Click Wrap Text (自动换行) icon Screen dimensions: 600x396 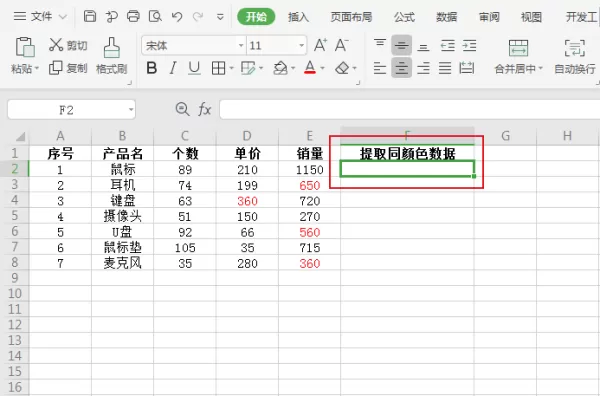[575, 48]
